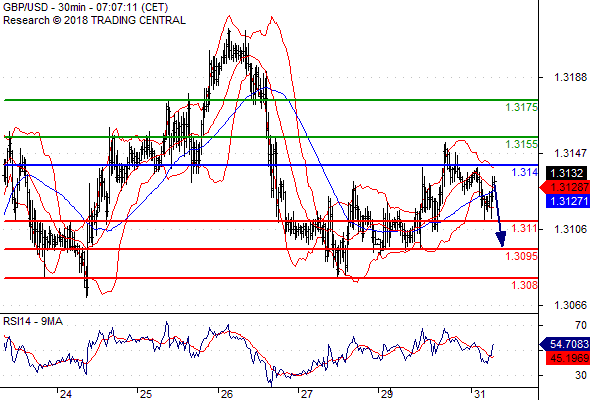Select the date 26 timeline marker

coord(227,394)
